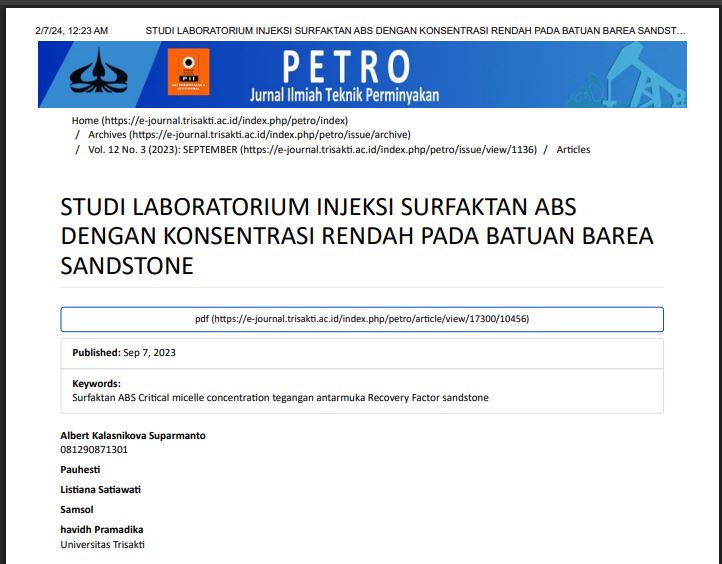
Task: Open the Home breadcrumb link
Action: point(210,120)
